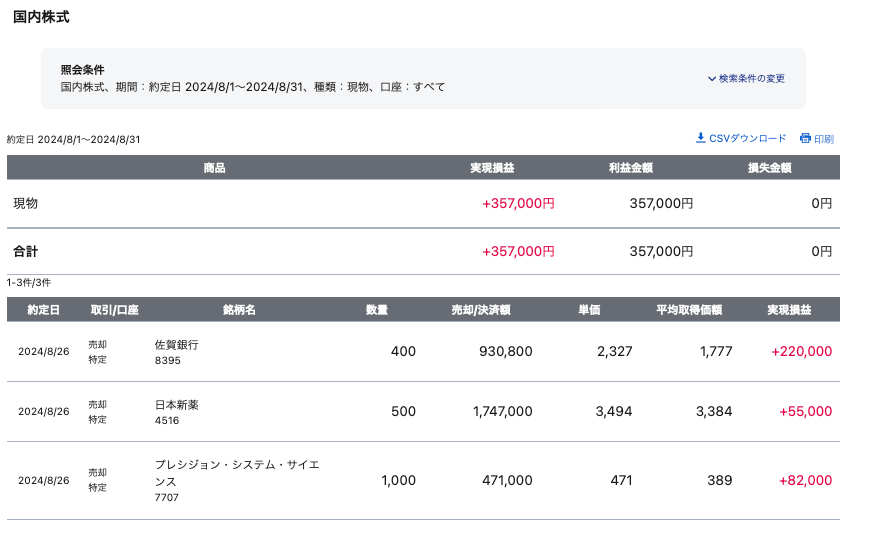The width and height of the screenshot is (871, 536).
Task: Select the 合計 total row label
Action: (26, 251)
